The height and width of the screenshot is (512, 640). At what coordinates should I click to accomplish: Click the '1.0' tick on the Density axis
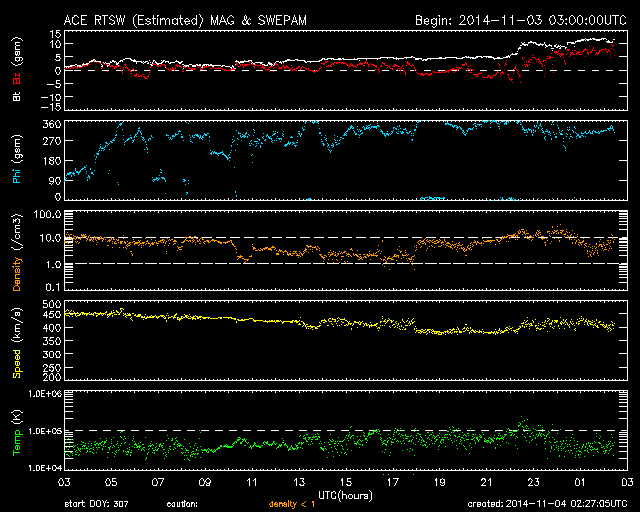click(x=53, y=265)
